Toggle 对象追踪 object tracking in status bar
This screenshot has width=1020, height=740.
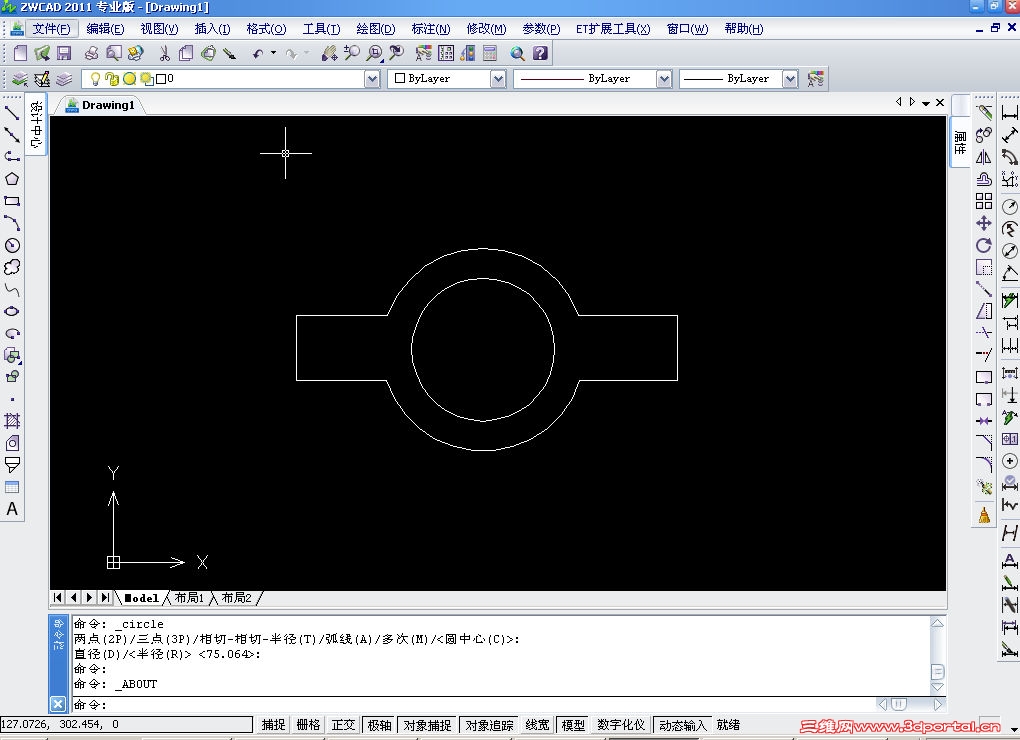coord(489,724)
